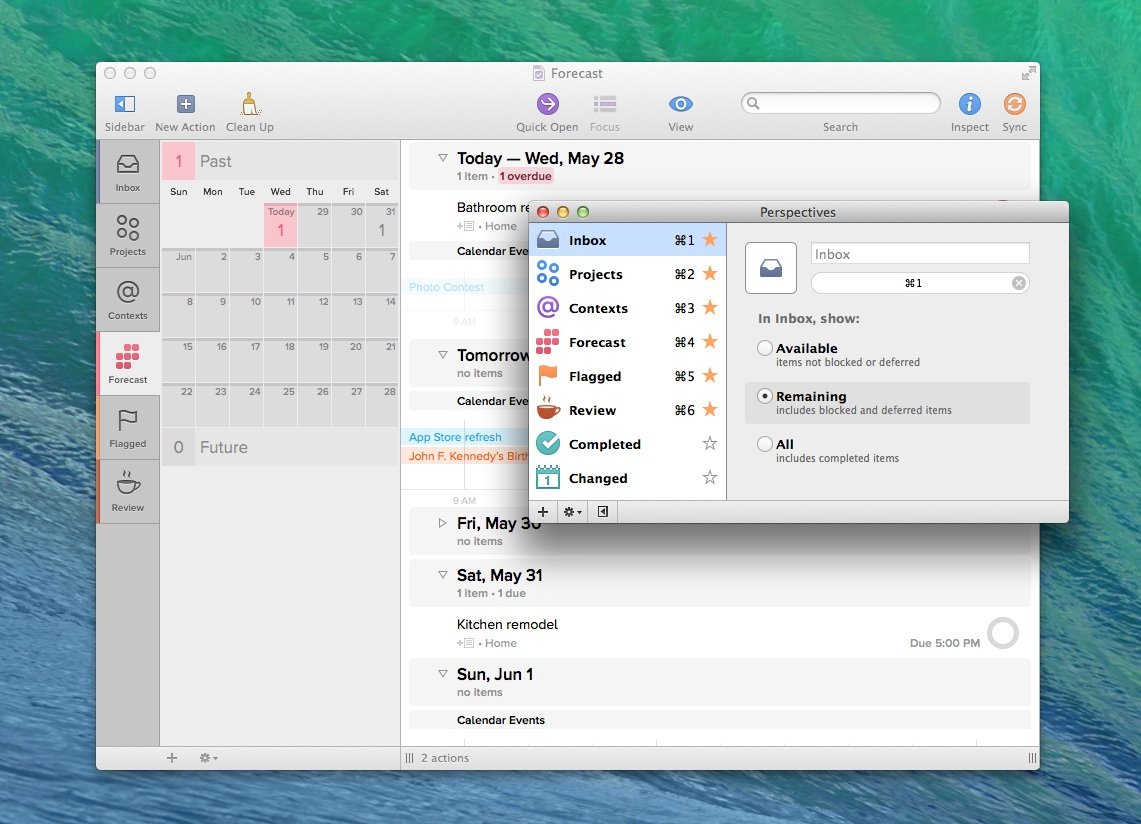Select the Future group in calendar
This screenshot has width=1141, height=824.
[x=280, y=447]
